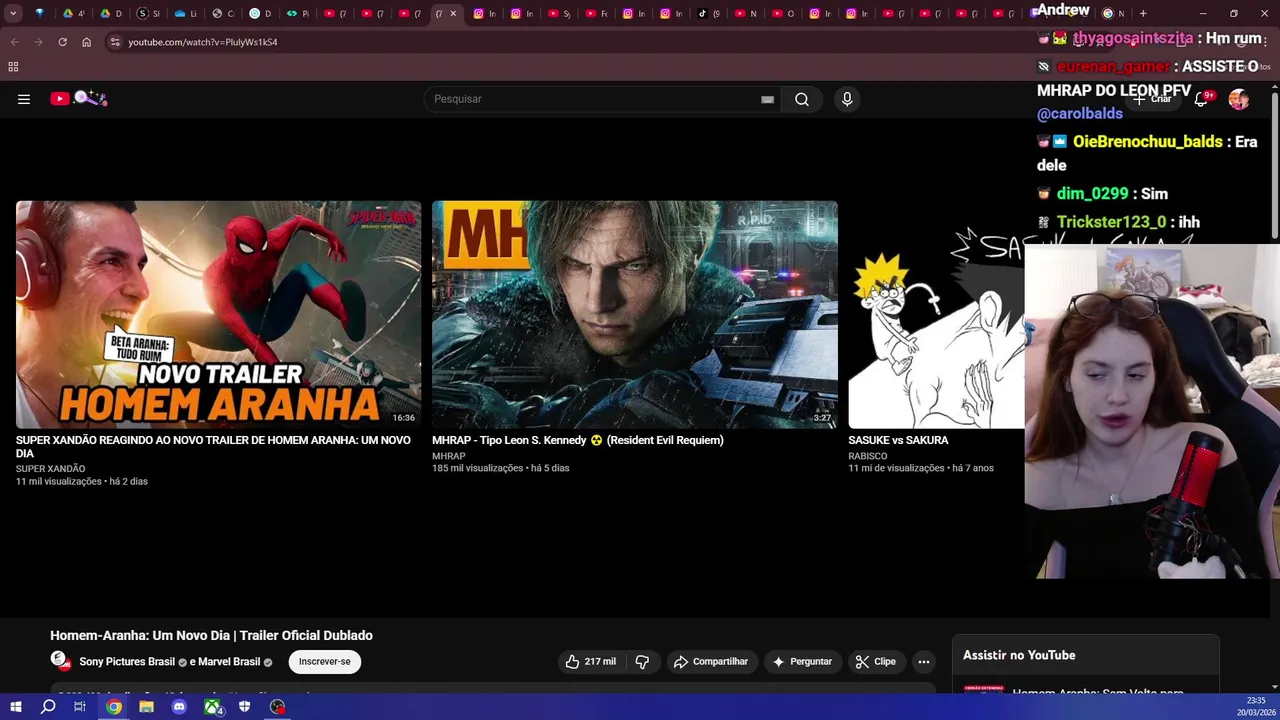The width and height of the screenshot is (1280, 720).
Task: Click '185 mil visualizações • há 5 dias' text
Action: [x=501, y=468]
